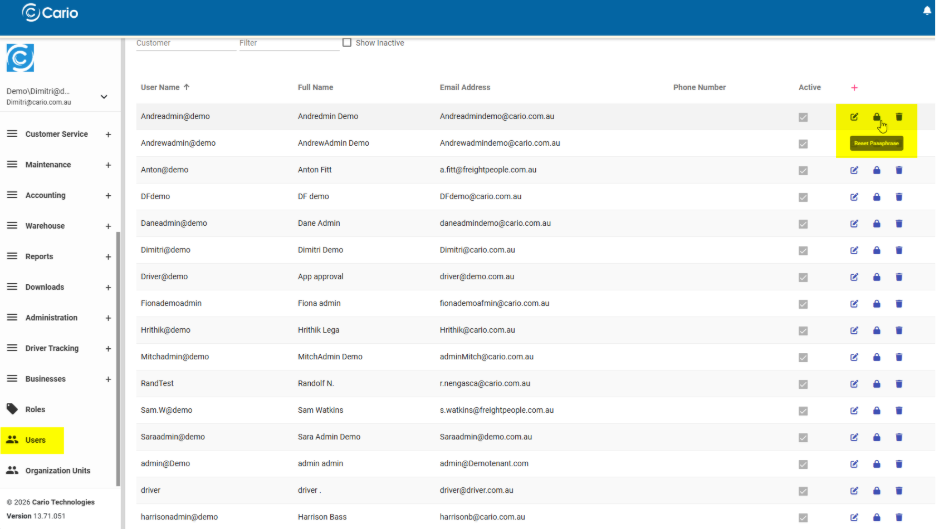
Task: Open the Roles menu item
Action: pos(35,409)
